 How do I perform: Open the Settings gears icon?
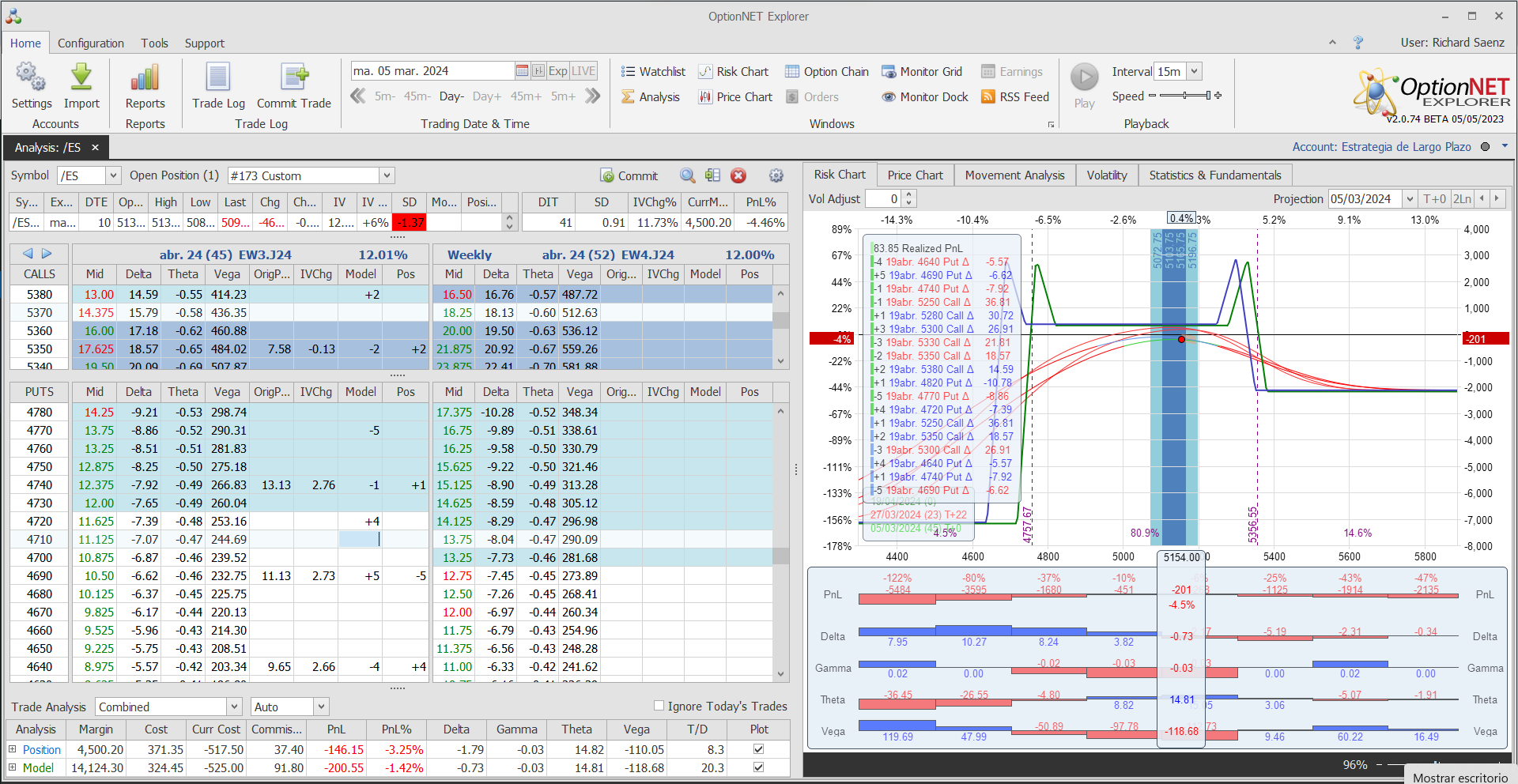31,77
